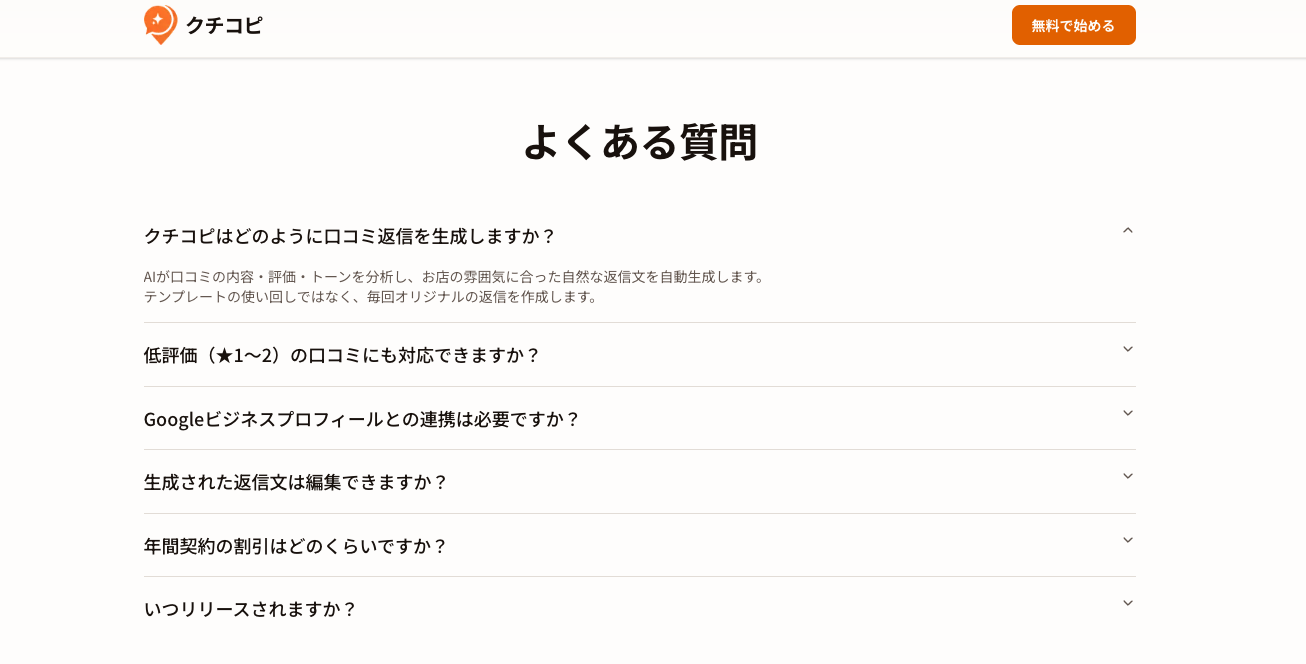
Task: Click the chevron next to 年間契約の割引
Action: [x=1127, y=540]
